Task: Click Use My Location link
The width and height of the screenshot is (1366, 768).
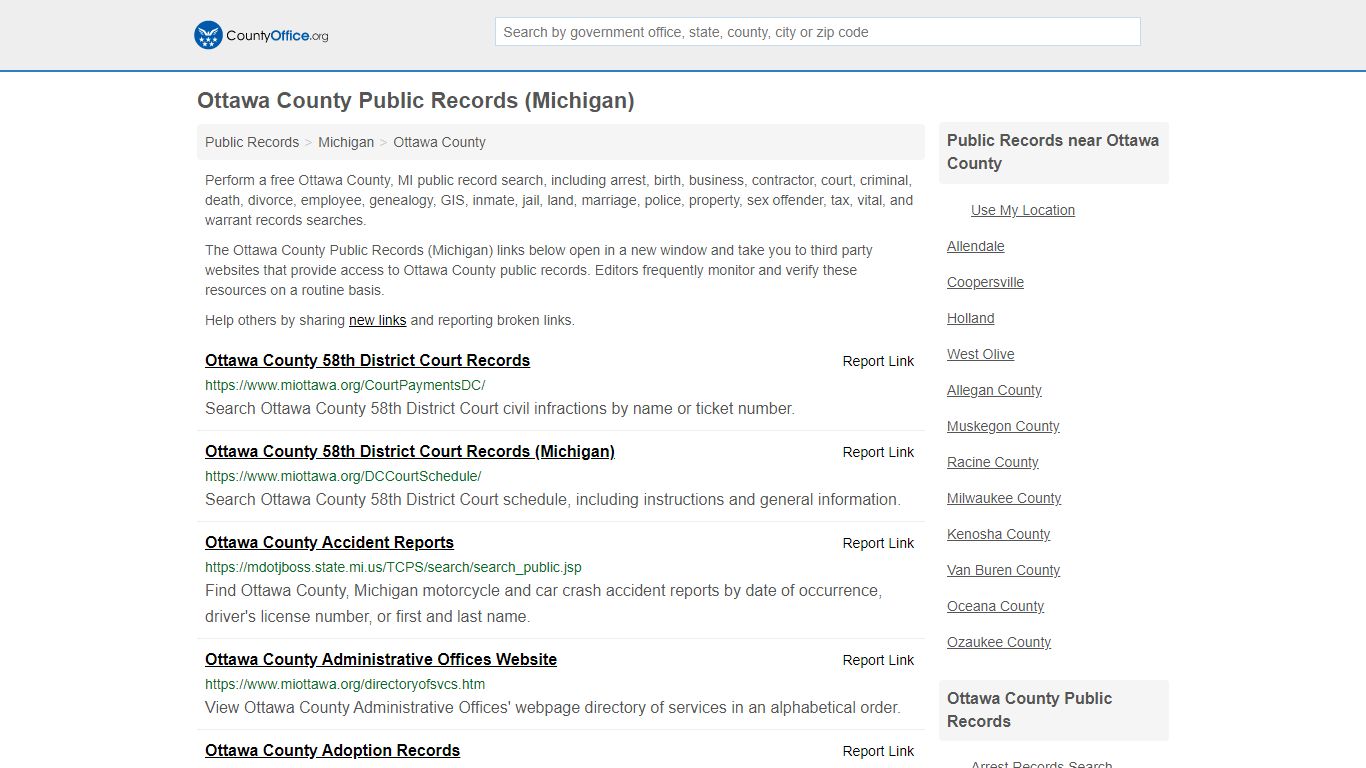Action: [1023, 210]
